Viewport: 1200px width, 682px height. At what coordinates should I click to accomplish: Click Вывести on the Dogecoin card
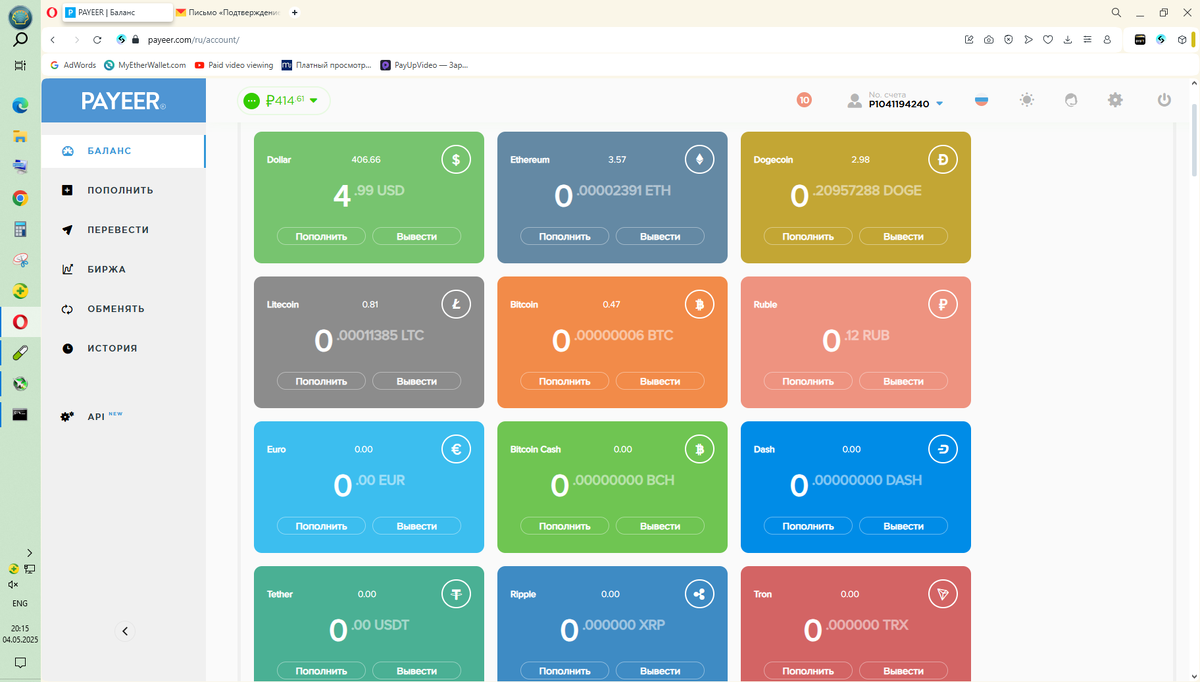903,237
